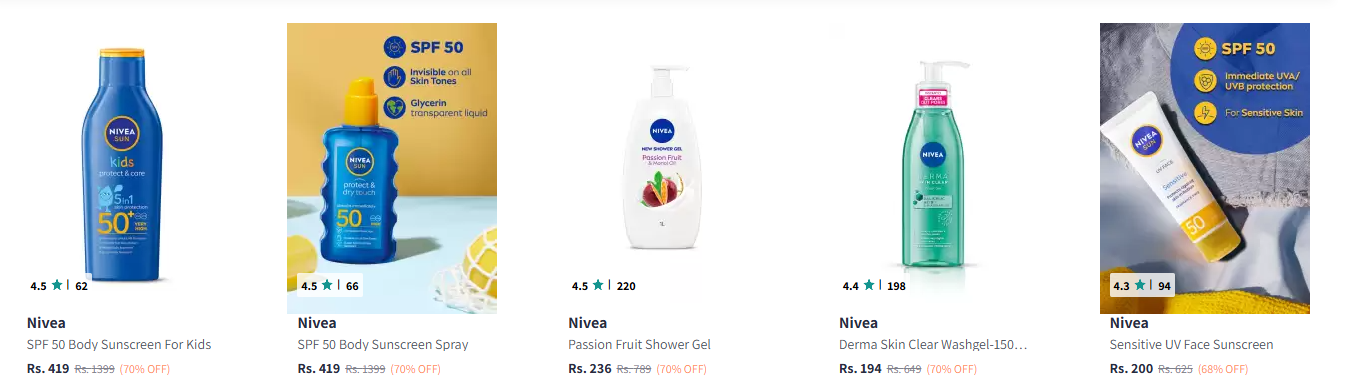This screenshot has width=1346, height=383.
Task: Click the For Sensitive Skin feature icon
Action: click(1208, 112)
